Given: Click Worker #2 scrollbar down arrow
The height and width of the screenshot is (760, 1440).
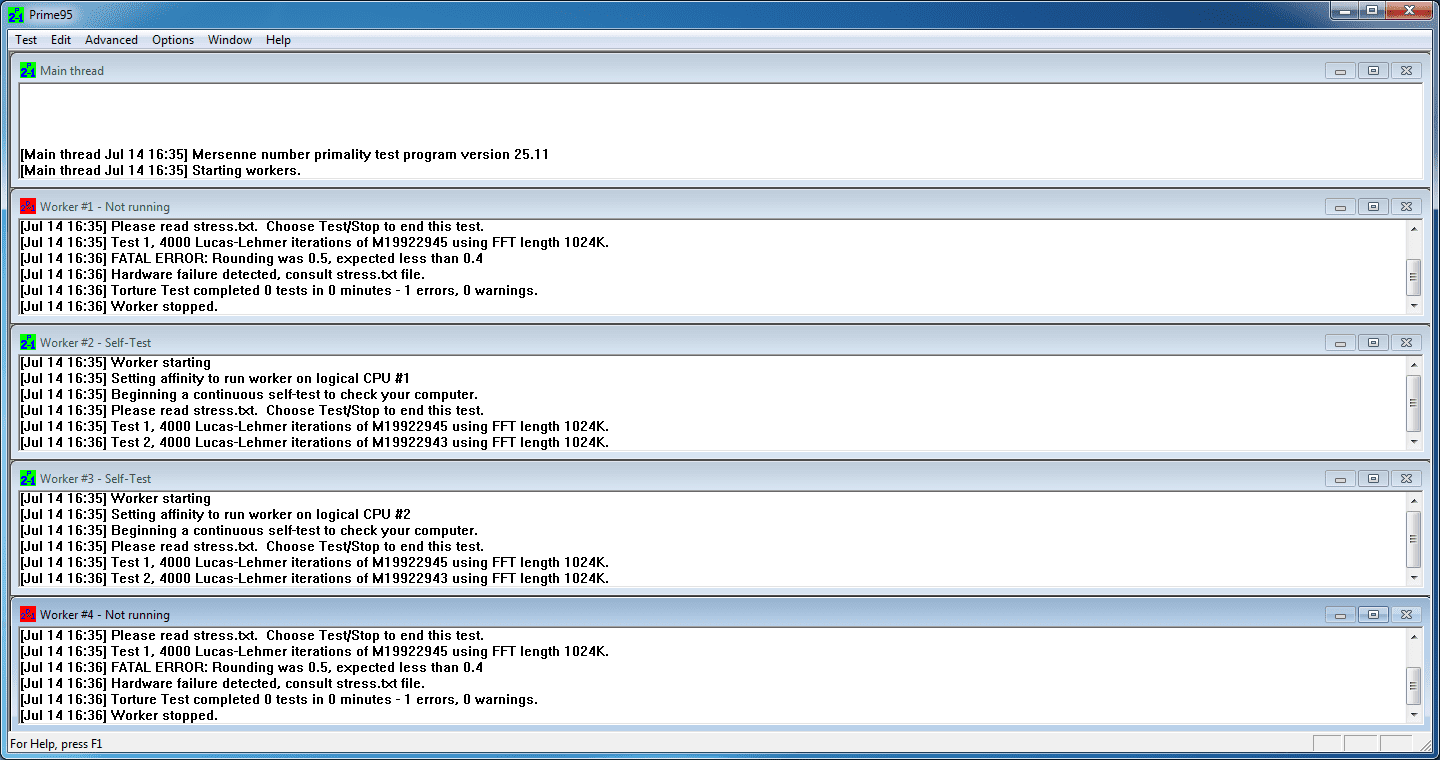Looking at the screenshot, I should (1413, 441).
